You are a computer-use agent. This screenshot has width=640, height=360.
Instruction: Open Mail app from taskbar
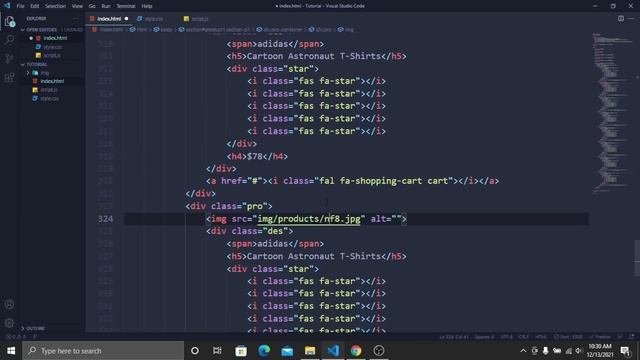[287, 351]
